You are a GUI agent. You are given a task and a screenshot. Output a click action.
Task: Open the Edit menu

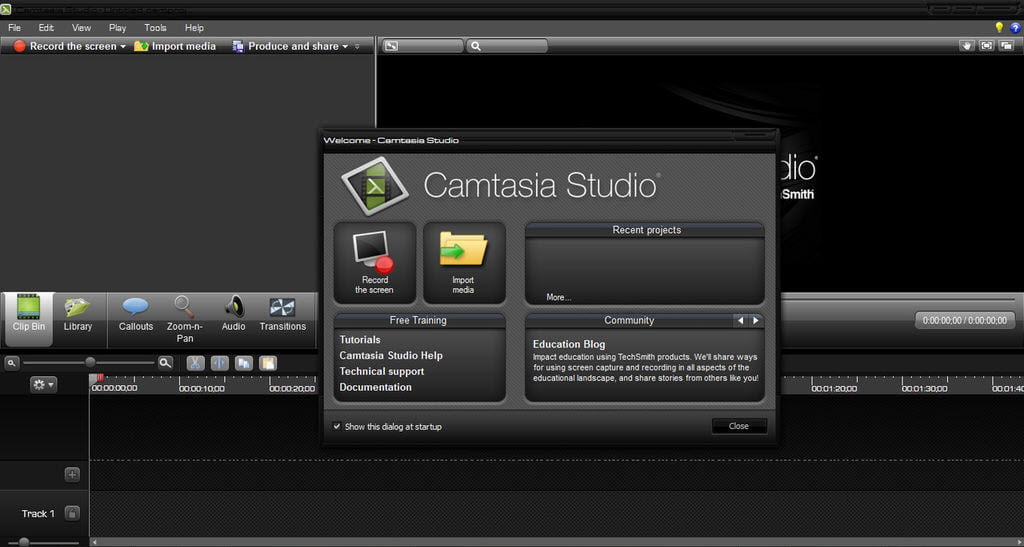pos(46,27)
